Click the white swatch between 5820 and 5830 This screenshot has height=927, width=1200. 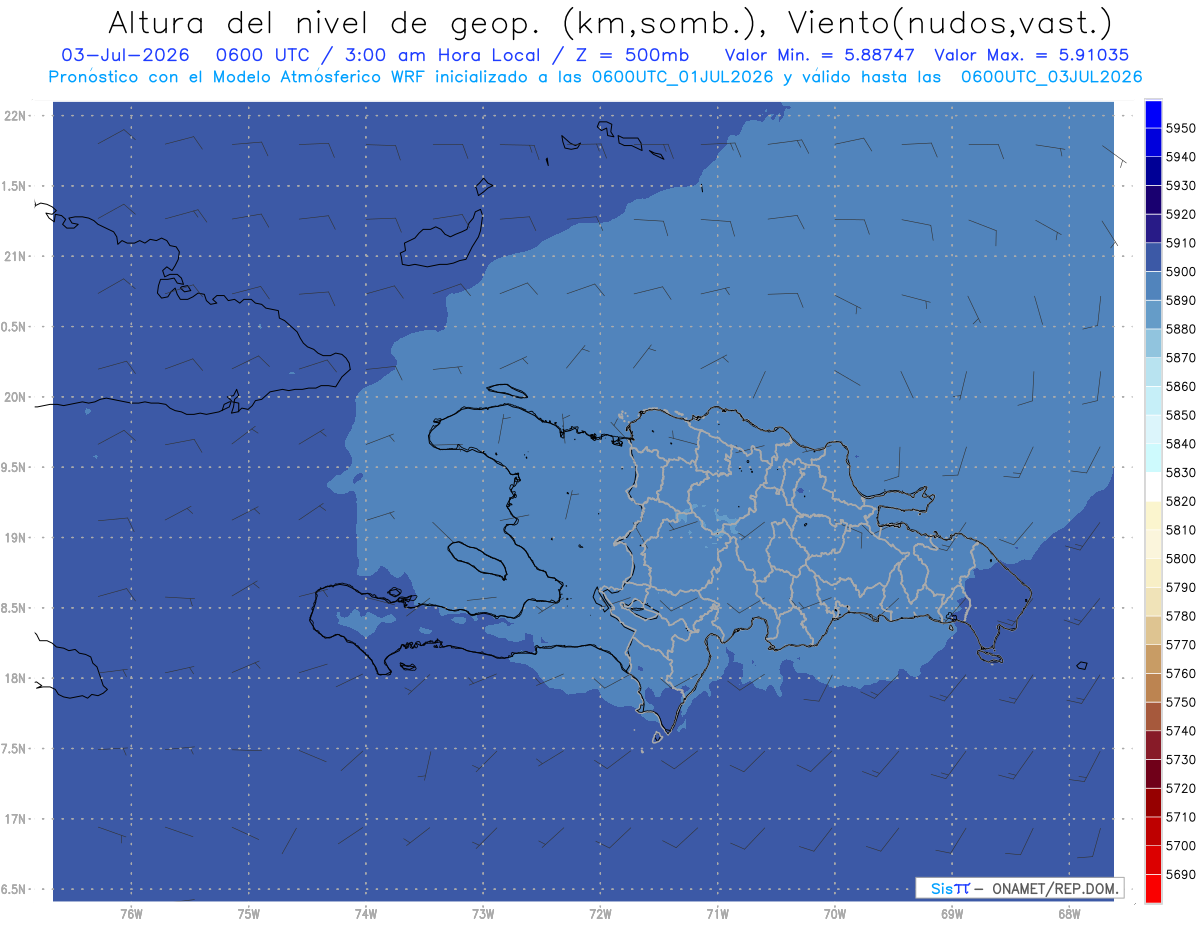(1152, 487)
